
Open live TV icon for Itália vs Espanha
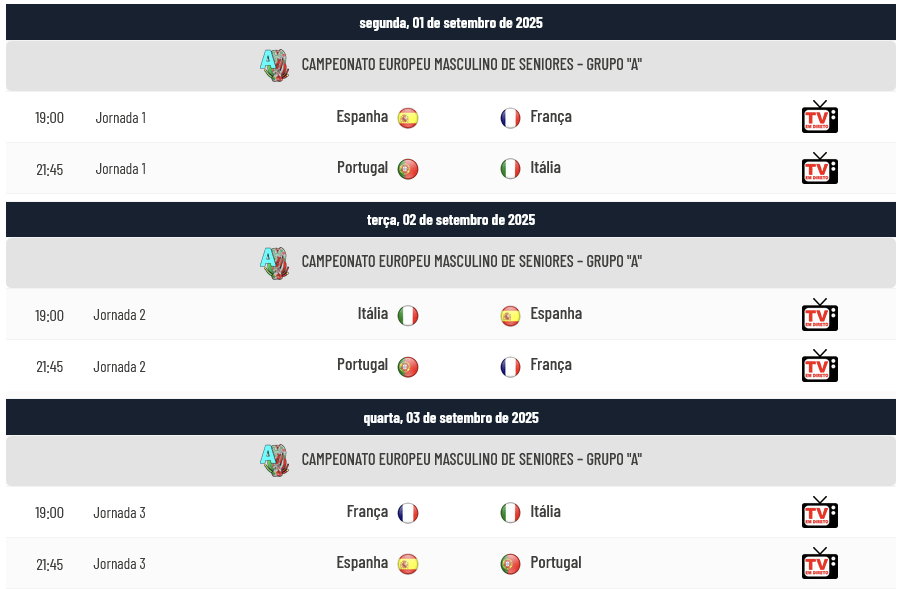(819, 314)
